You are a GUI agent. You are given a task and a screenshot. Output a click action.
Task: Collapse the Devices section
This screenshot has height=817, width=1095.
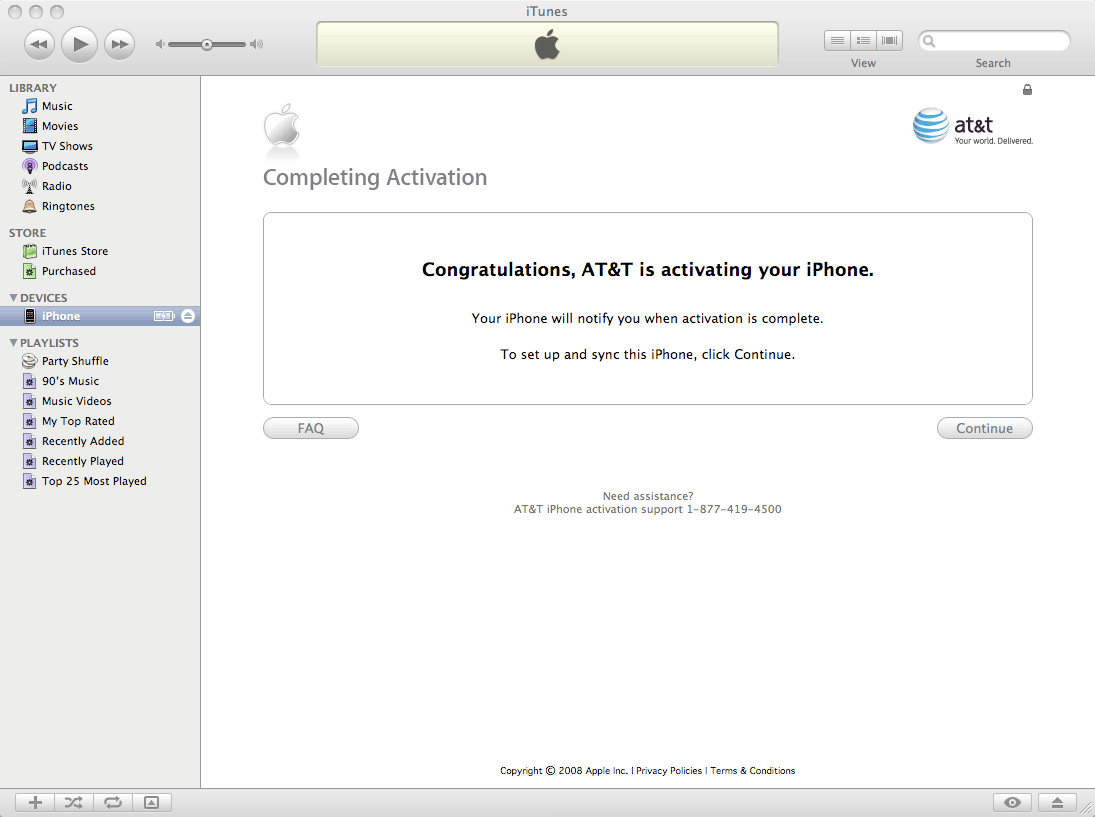(13, 298)
